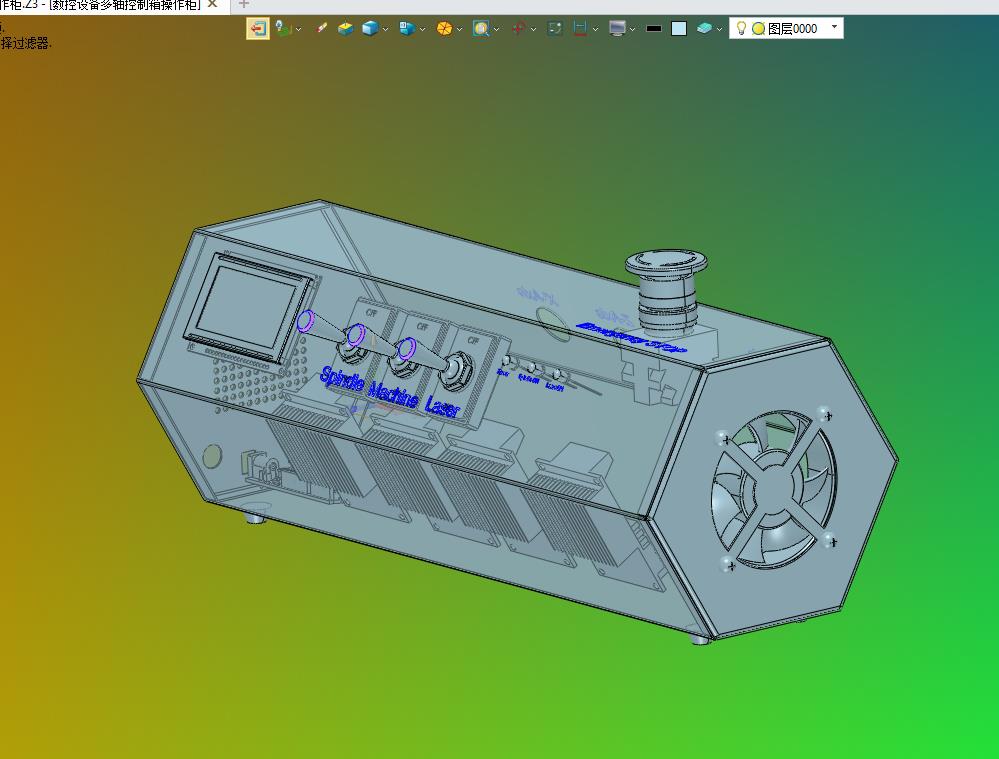Open the 图层0000 layer dropdown
Viewport: 999px width, 759px height.
coord(834,27)
